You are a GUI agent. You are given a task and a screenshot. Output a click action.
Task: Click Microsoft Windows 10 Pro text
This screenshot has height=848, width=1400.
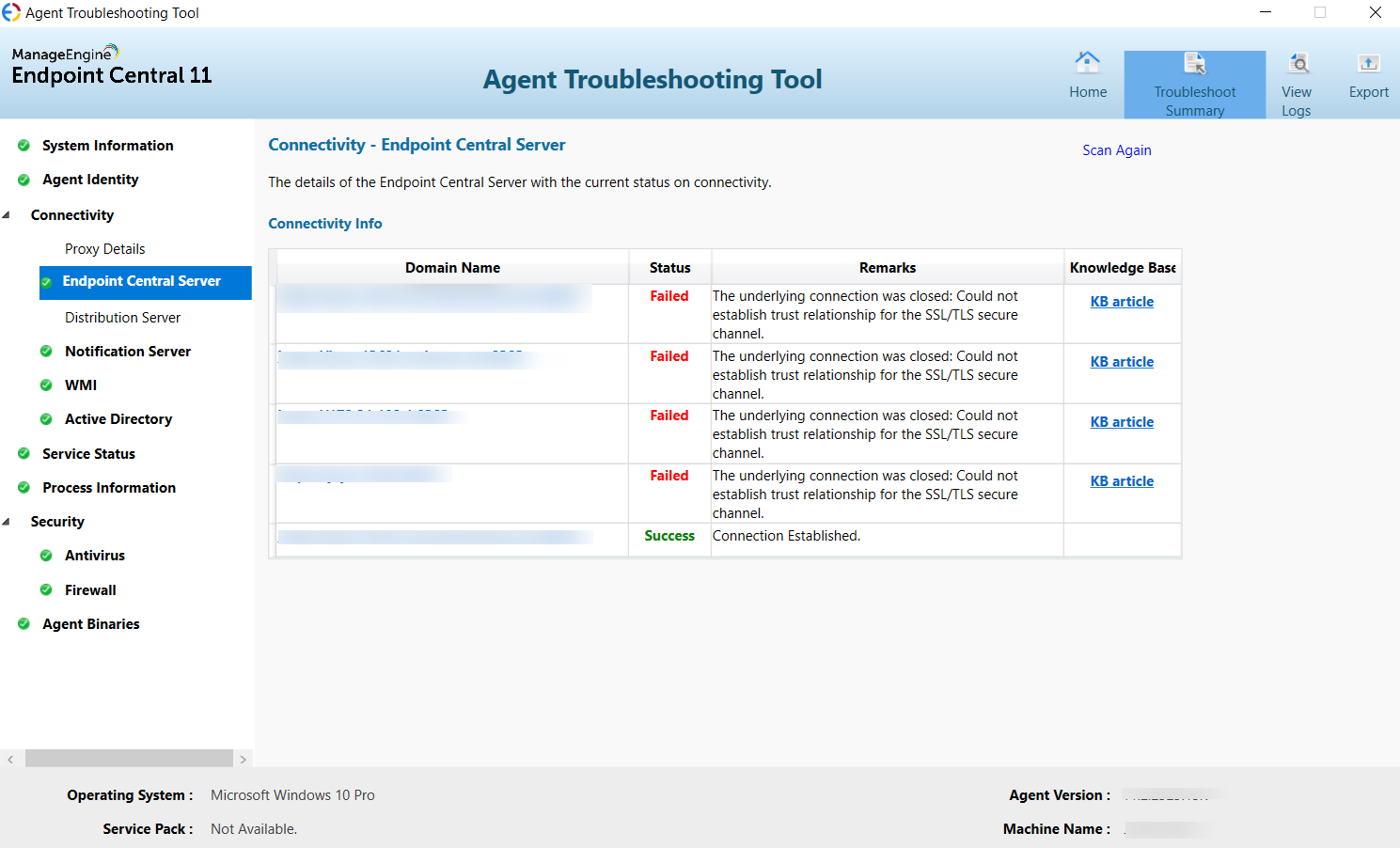[292, 795]
